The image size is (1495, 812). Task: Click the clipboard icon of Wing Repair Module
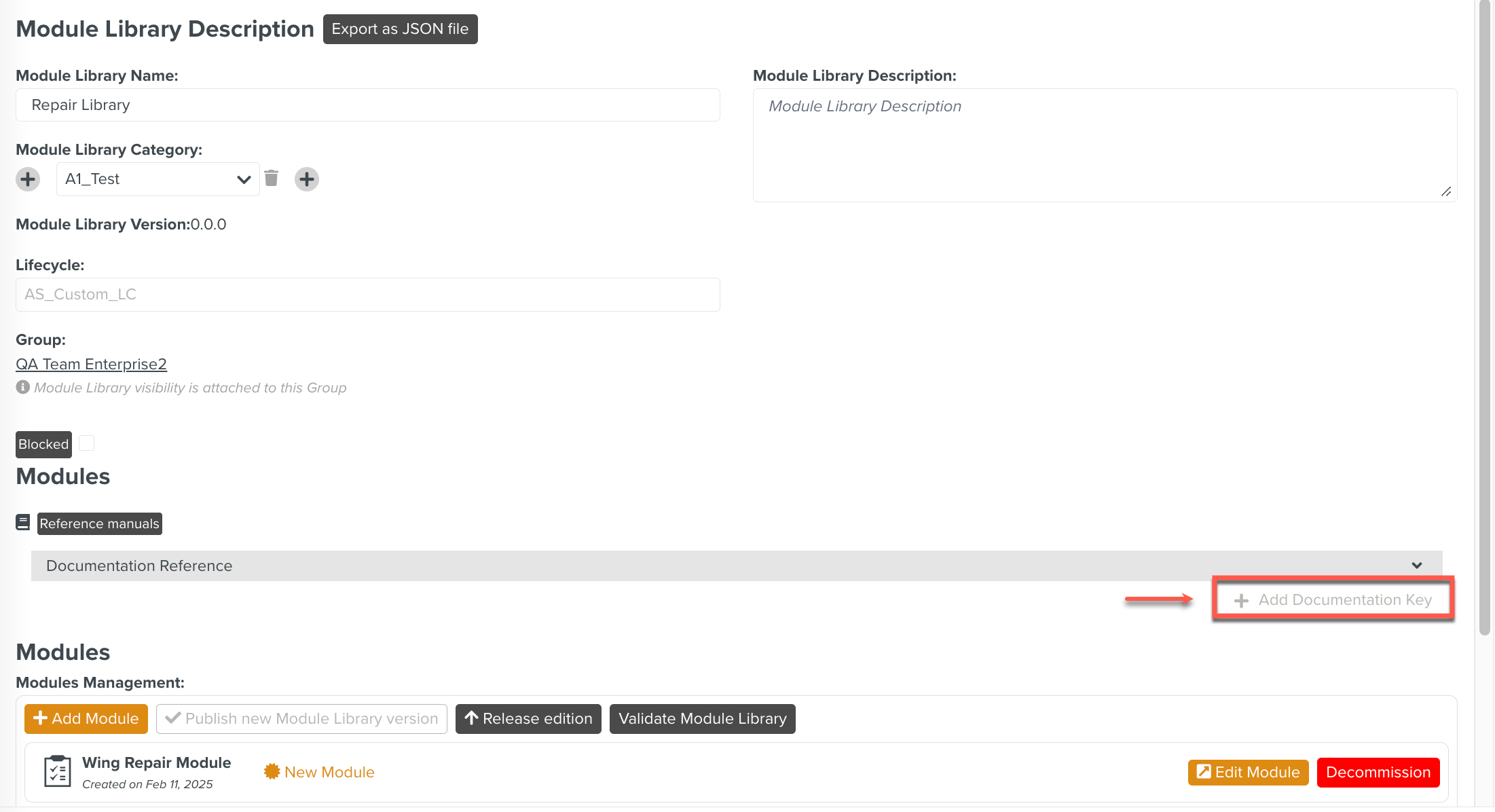(57, 771)
